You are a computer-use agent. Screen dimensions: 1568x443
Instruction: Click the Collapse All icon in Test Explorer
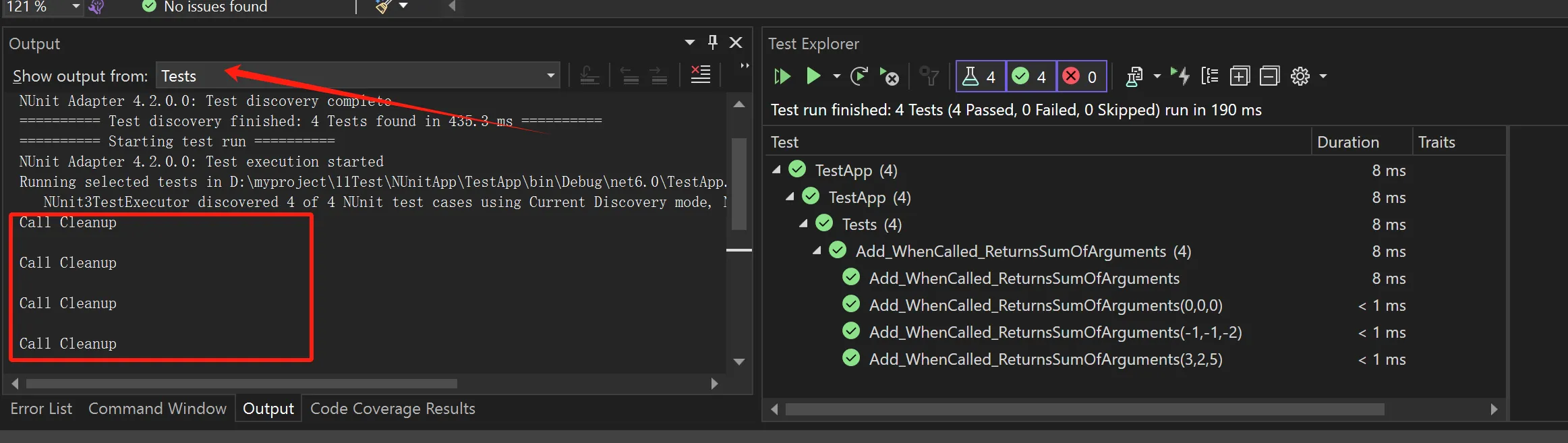(1269, 76)
